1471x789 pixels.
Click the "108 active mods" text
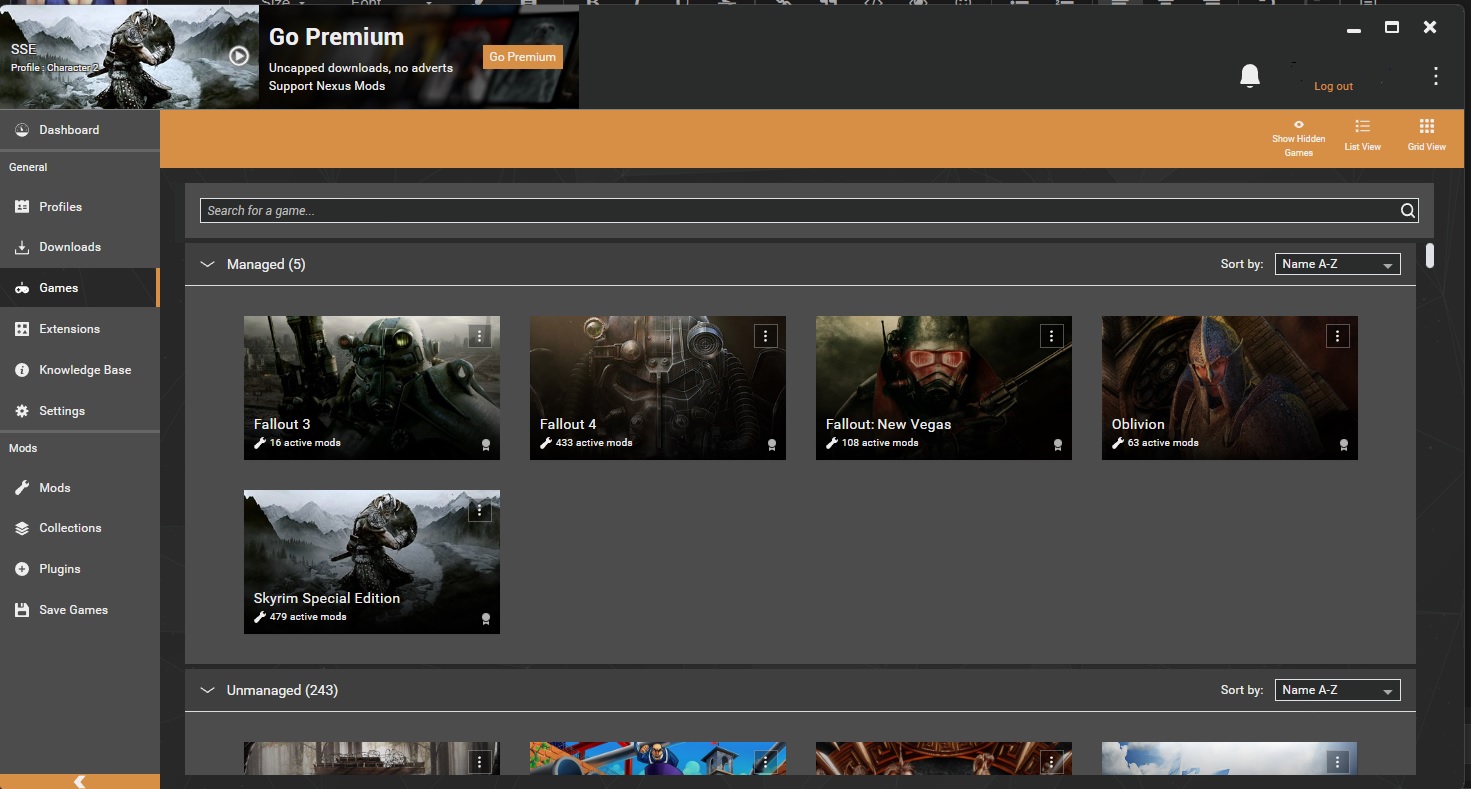(x=880, y=443)
